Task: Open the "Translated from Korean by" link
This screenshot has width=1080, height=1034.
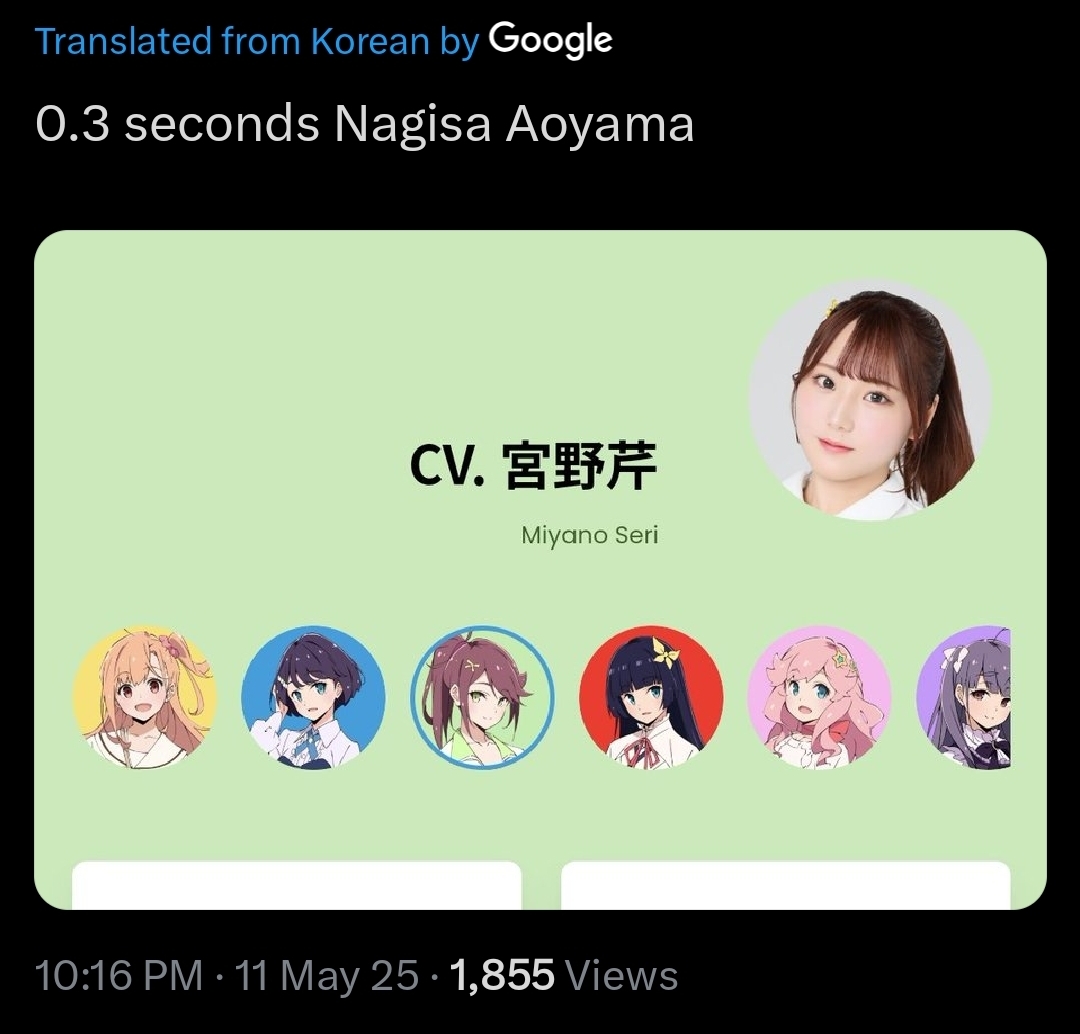Action: [x=256, y=41]
